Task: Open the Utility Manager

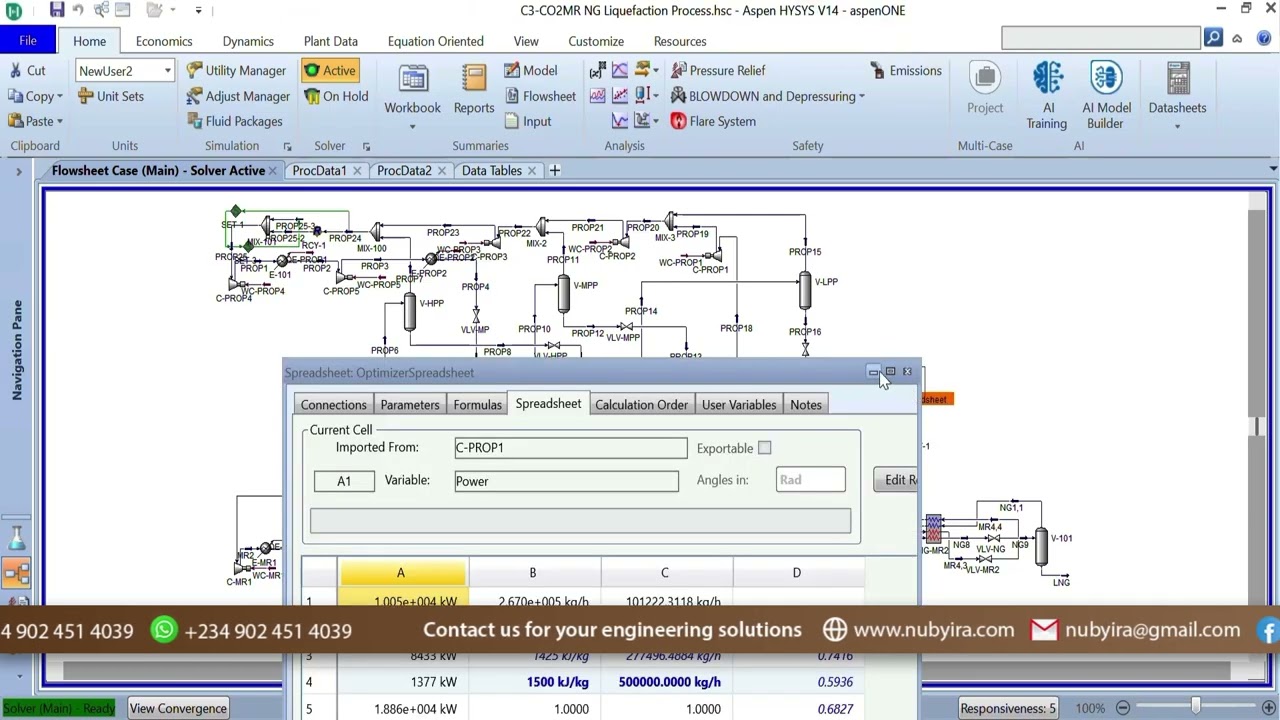Action: pyautogui.click(x=236, y=70)
